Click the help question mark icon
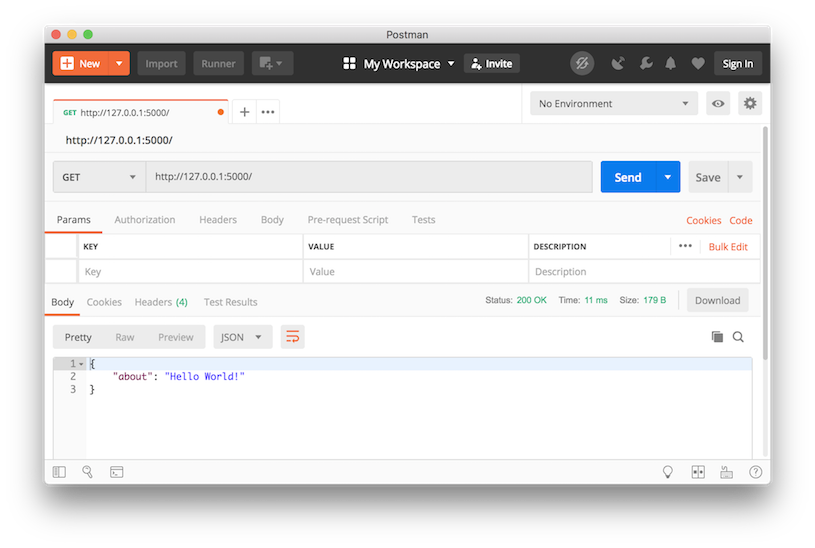The width and height of the screenshot is (815, 548). (x=755, y=472)
